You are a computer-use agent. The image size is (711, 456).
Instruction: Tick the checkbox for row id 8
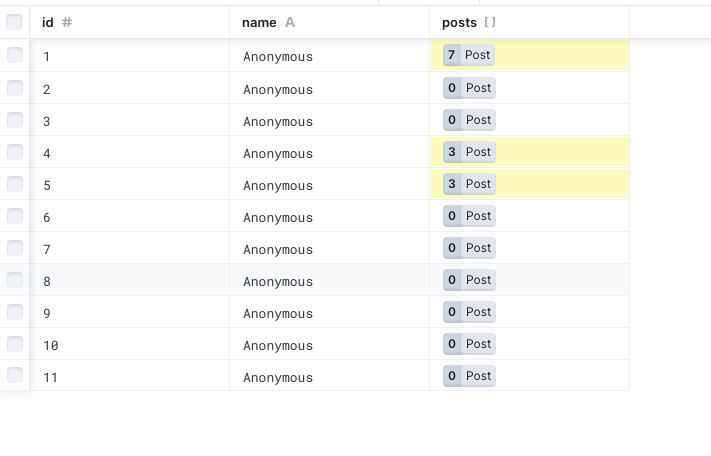(x=15, y=280)
